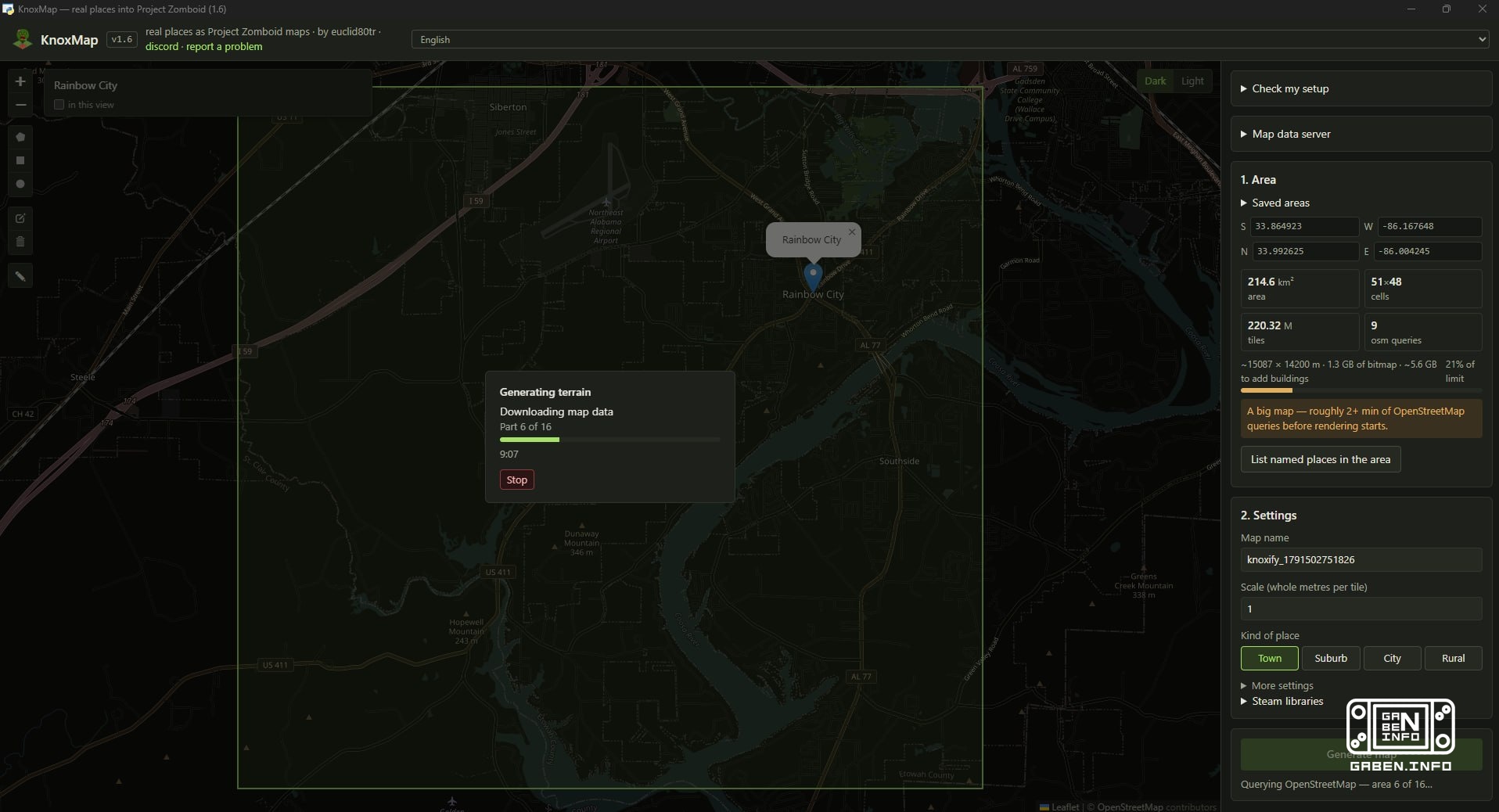Image resolution: width=1499 pixels, height=812 pixels.
Task: Close the Rainbow City map popup
Action: (852, 232)
